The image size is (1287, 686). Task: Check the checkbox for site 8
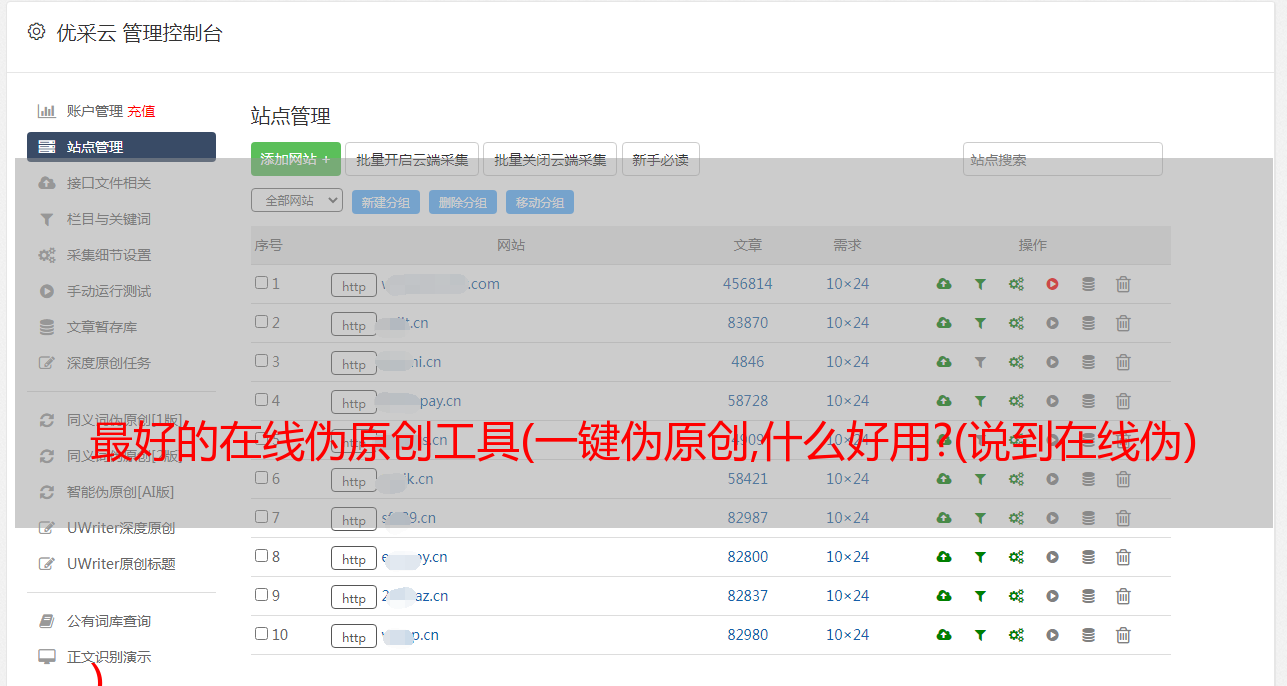coord(261,556)
